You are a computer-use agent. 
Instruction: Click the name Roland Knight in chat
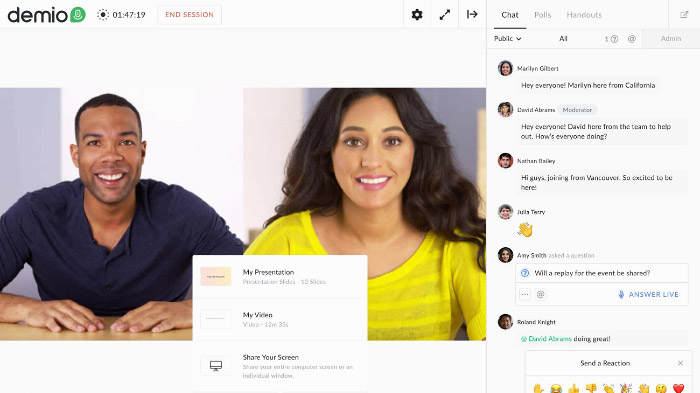pos(536,322)
